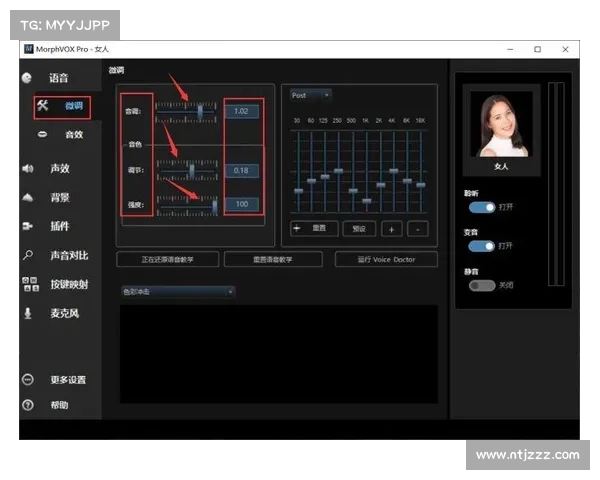Screen dimensions: 600x480
Task: Open the 音效 effects lips icon
Action: tap(42, 134)
